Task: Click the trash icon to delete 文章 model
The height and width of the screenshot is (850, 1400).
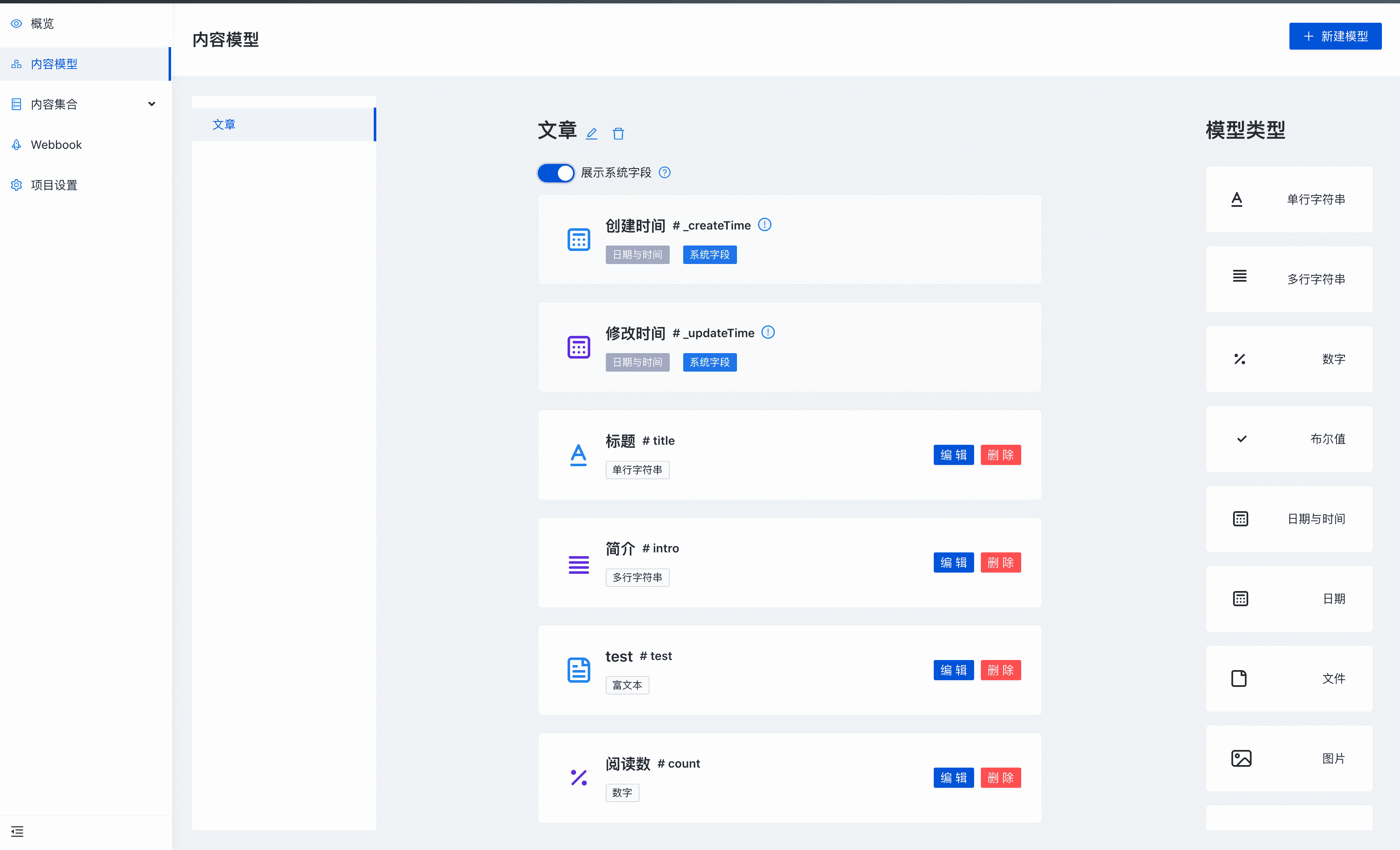Action: coord(618,134)
